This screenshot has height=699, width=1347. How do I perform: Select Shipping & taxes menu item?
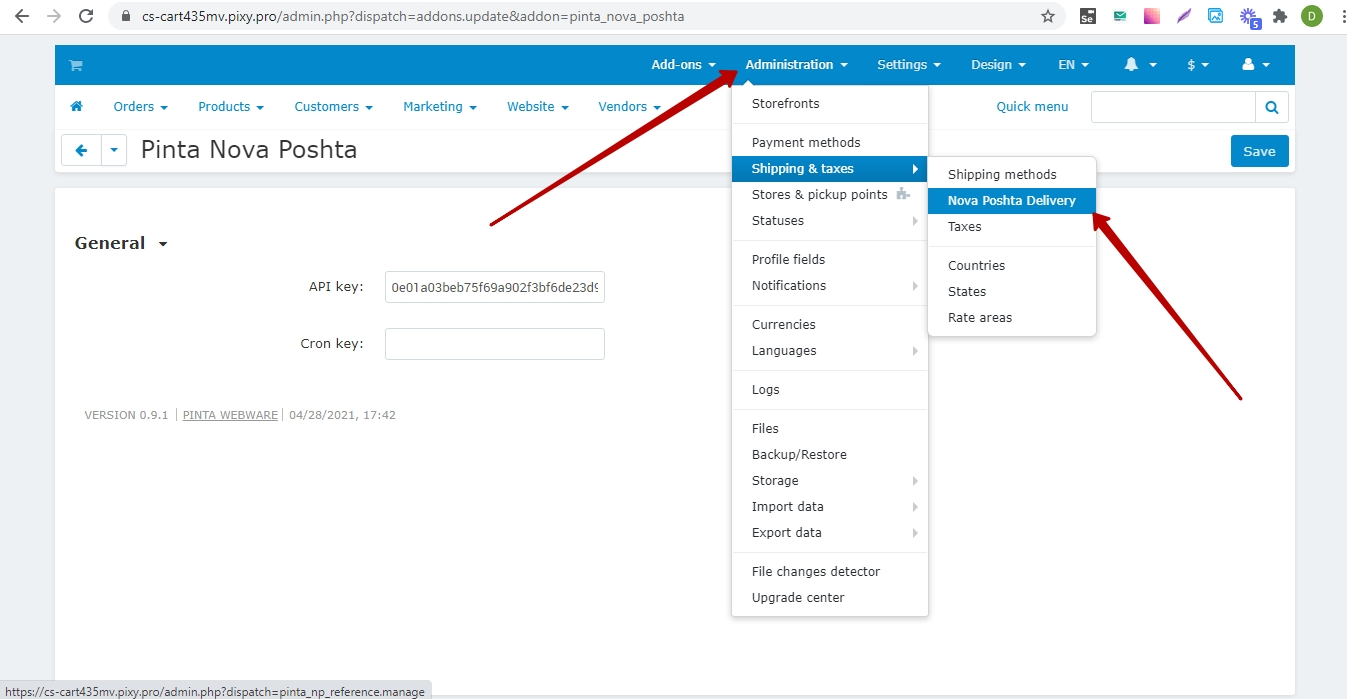830,168
